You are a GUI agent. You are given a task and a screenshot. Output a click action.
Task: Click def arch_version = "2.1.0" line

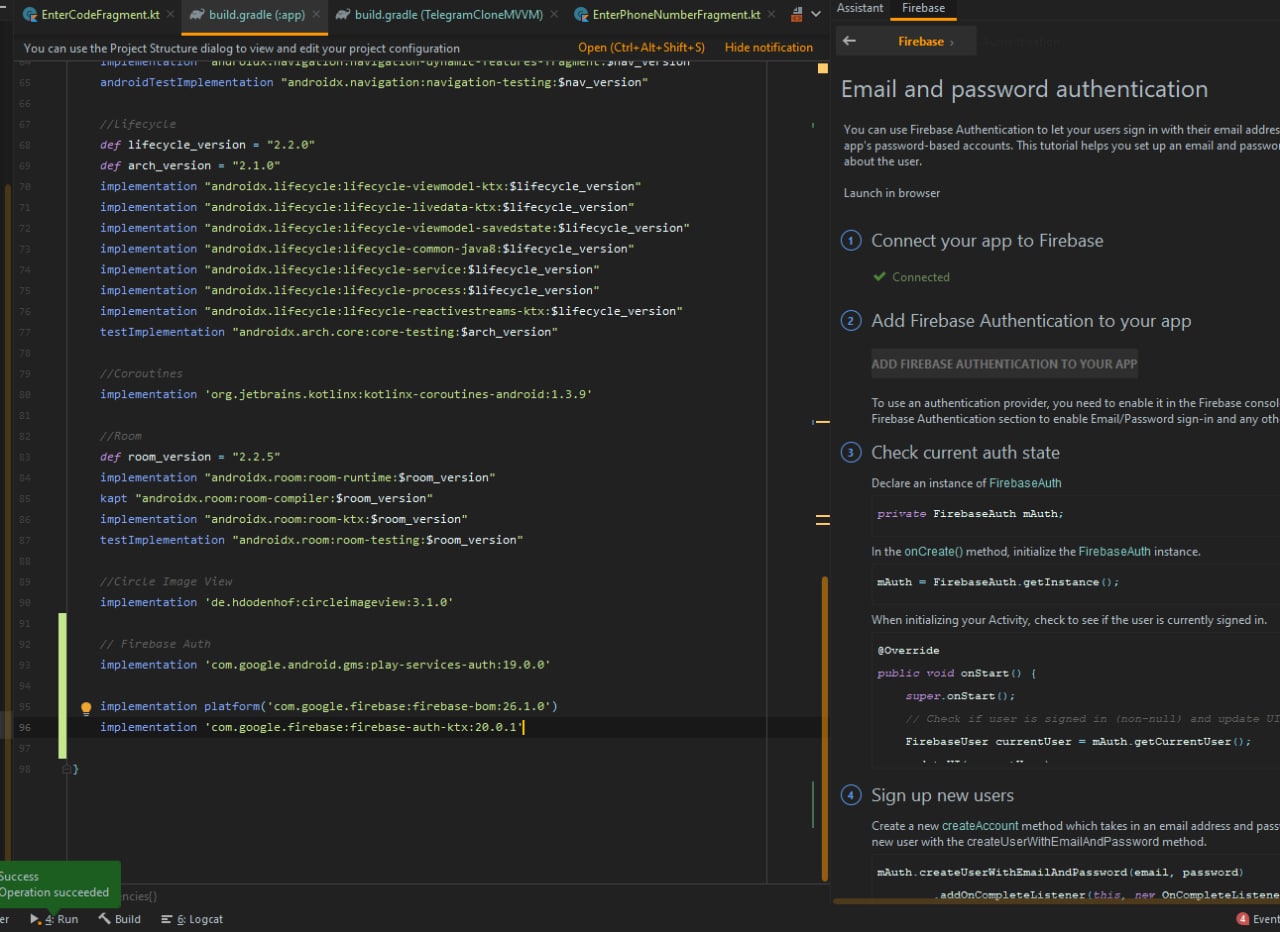pos(190,166)
